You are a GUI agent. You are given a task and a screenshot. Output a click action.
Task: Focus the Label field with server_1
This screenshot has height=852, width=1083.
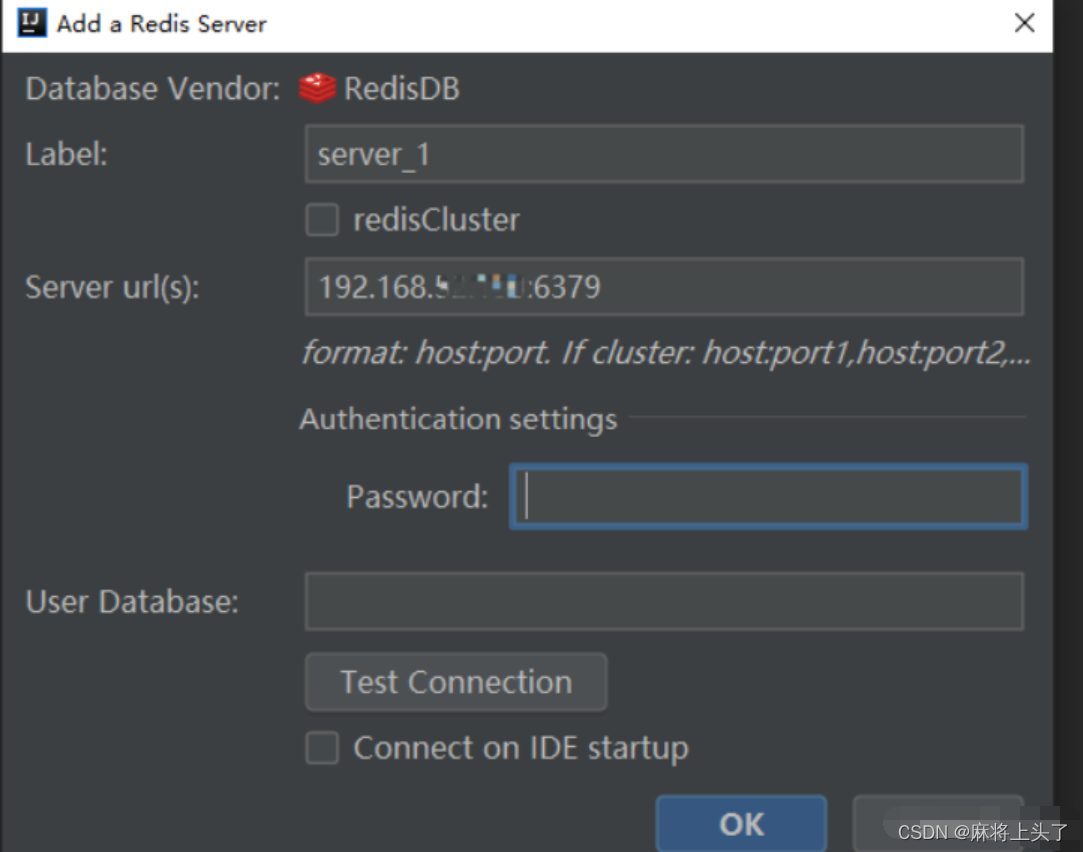tap(664, 154)
